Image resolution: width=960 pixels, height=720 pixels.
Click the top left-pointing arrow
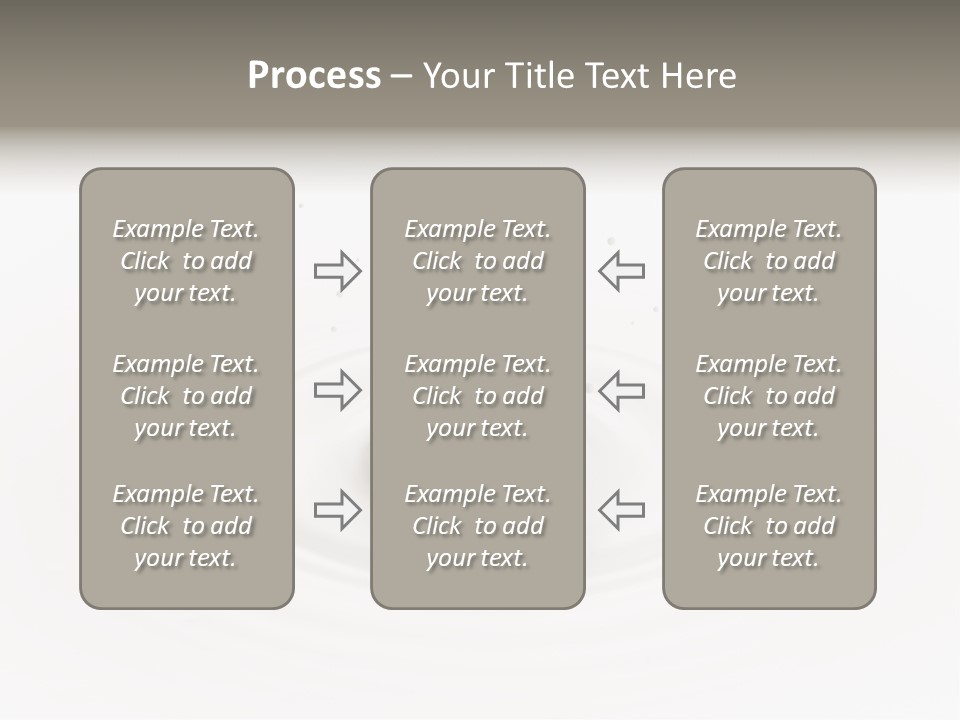point(621,271)
